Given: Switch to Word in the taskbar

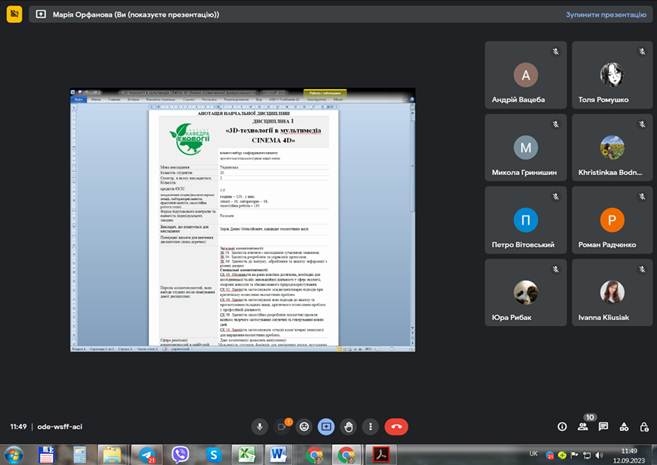Looking at the screenshot, I should tap(279, 455).
